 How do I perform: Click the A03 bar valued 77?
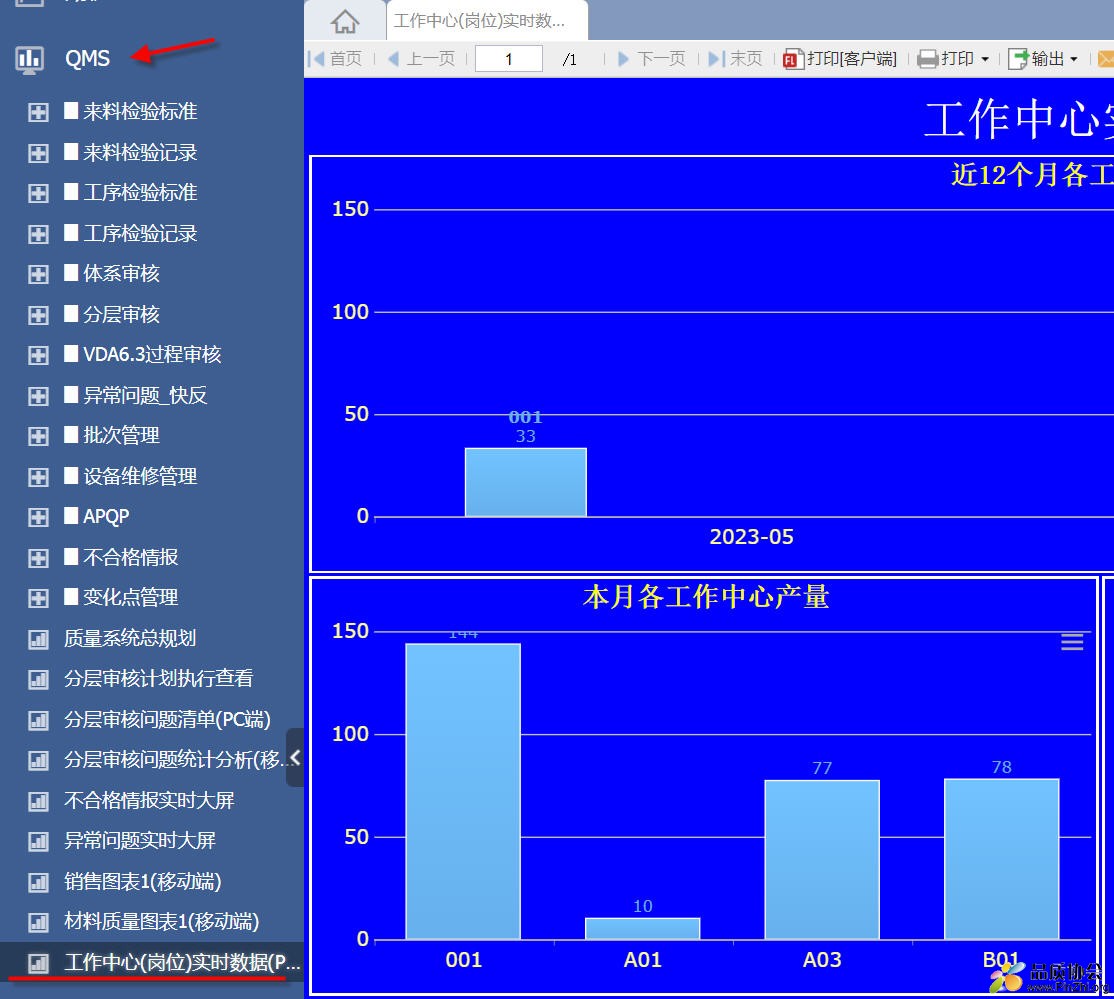point(822,860)
